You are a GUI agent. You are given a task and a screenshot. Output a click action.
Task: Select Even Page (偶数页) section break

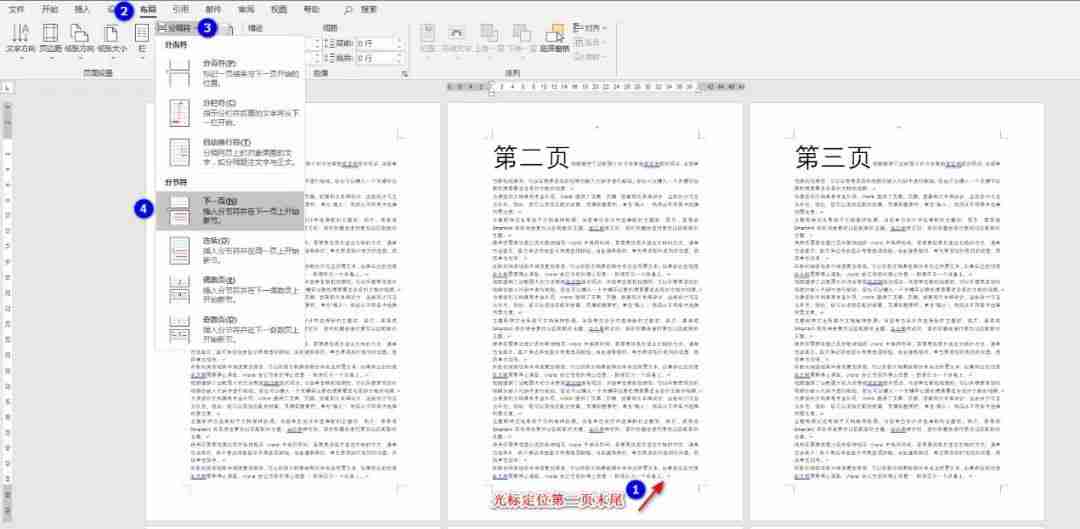click(230, 290)
